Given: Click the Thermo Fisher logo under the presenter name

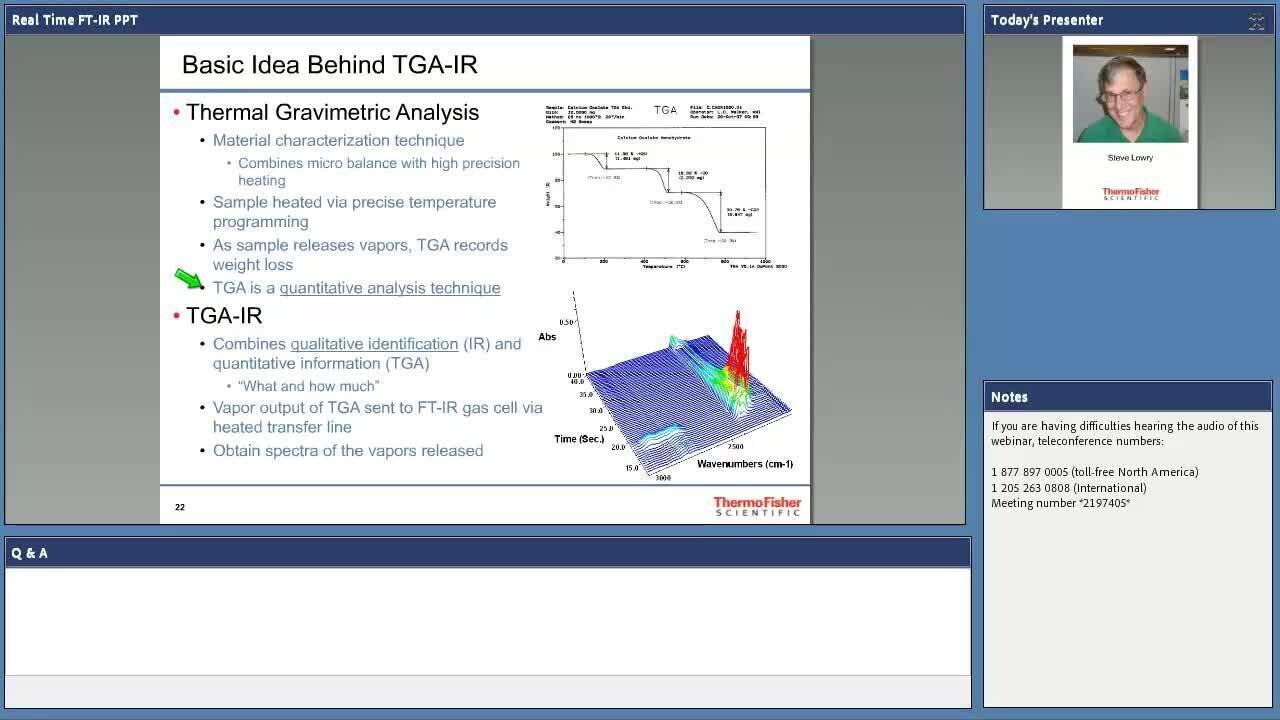Looking at the screenshot, I should point(1130,193).
